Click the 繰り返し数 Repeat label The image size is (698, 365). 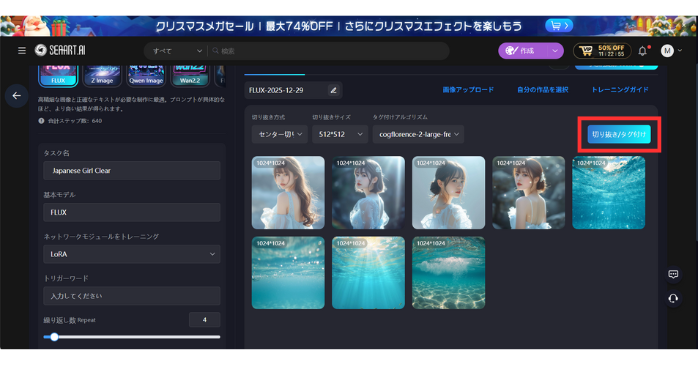[x=69, y=320]
